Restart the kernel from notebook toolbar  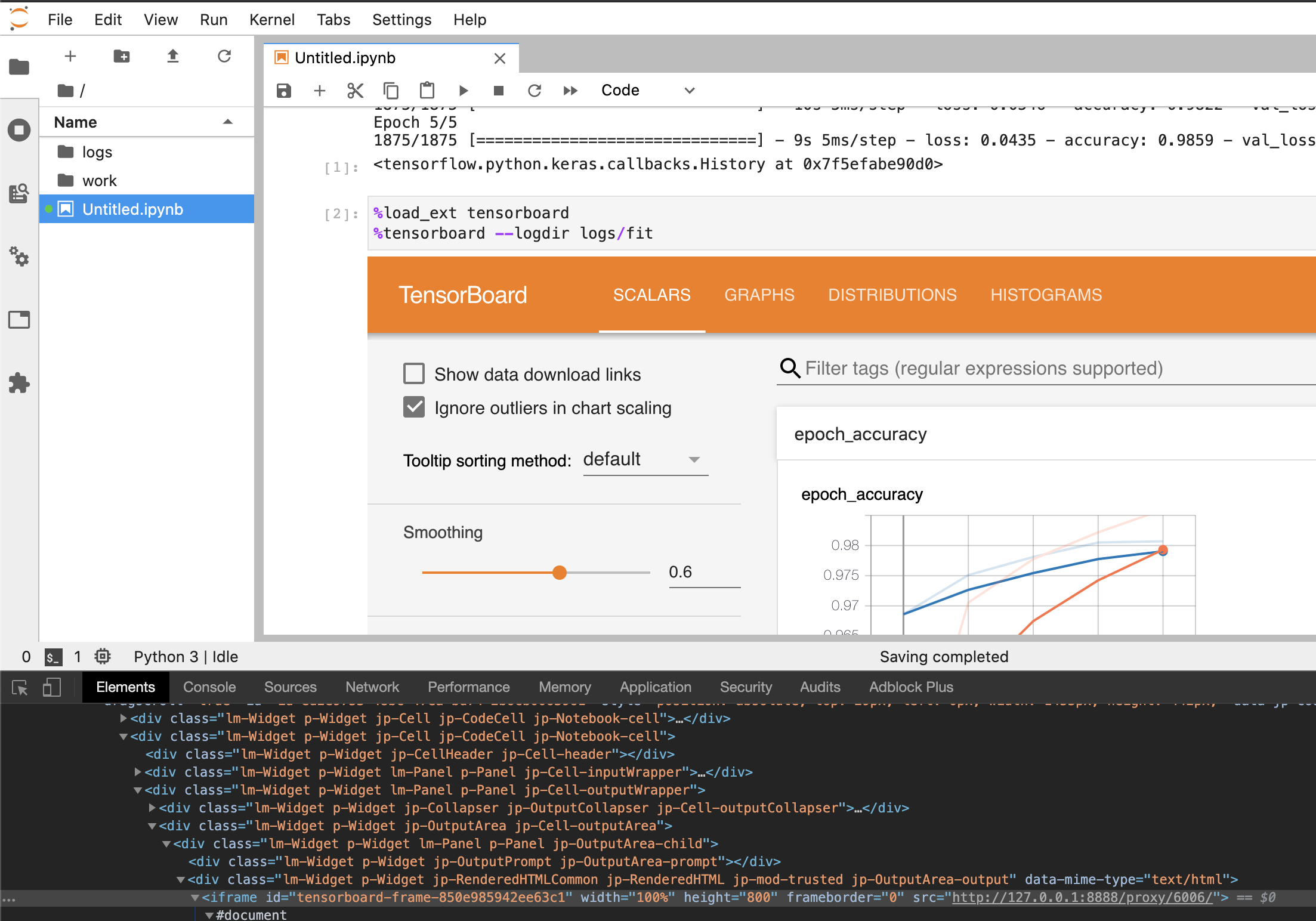pyautogui.click(x=535, y=91)
